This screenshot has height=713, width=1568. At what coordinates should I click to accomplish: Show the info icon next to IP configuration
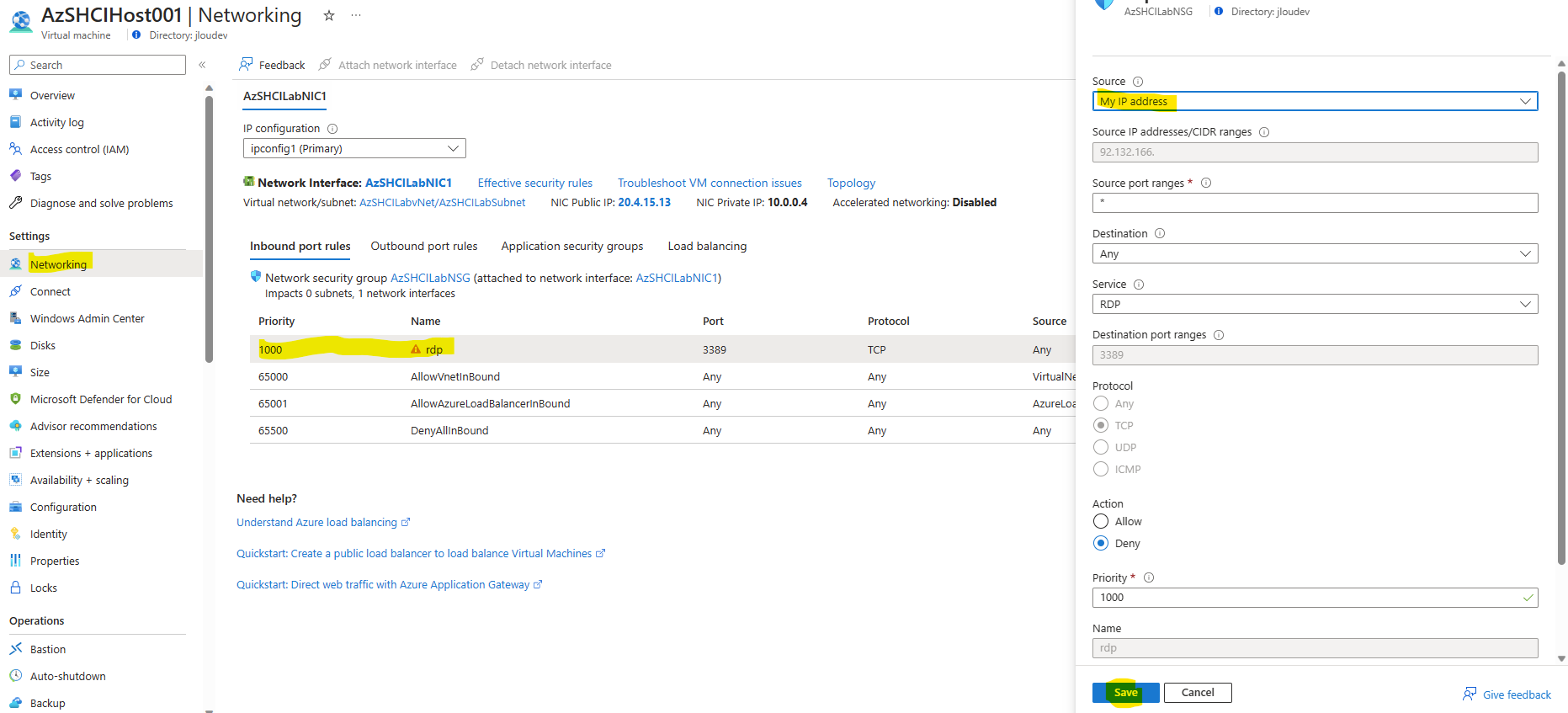point(332,129)
